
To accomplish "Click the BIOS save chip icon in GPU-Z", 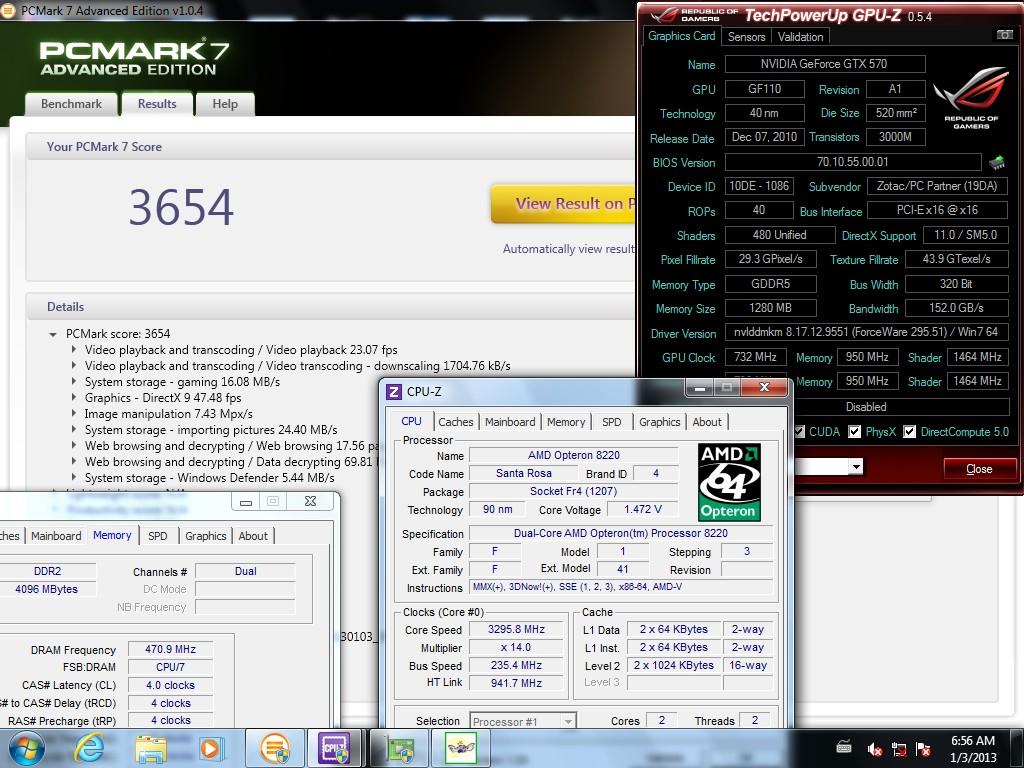I will (x=997, y=162).
